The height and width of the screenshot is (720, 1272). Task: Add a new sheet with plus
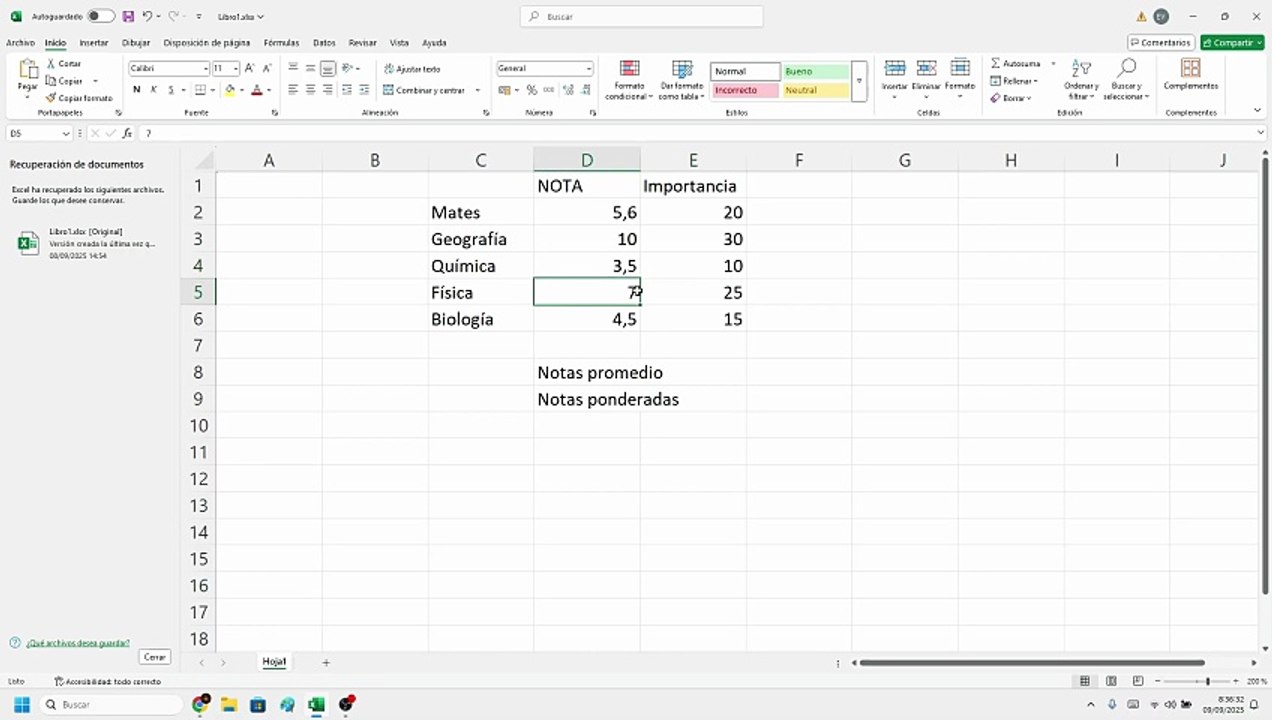click(325, 662)
